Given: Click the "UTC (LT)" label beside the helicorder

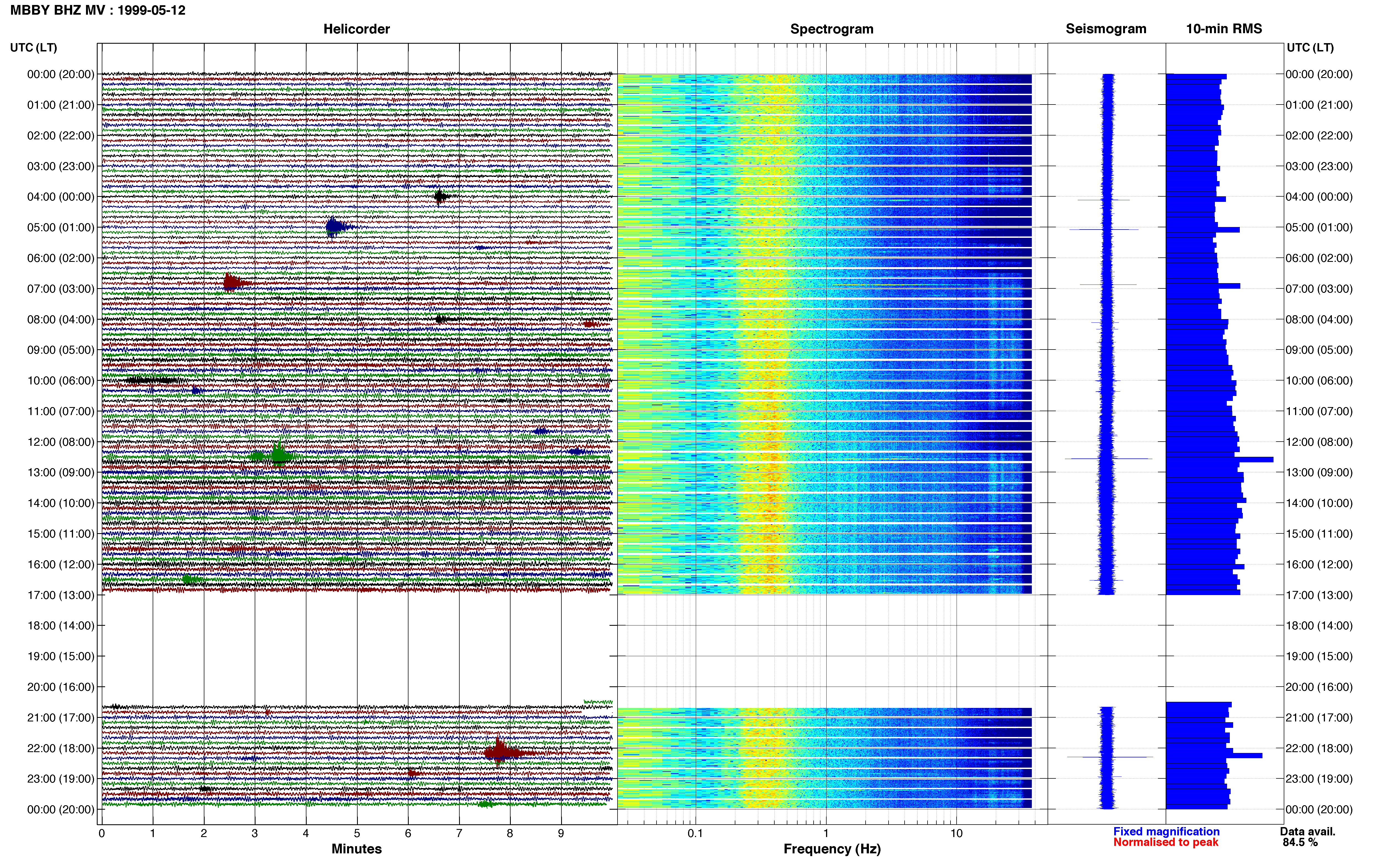Looking at the screenshot, I should 33,48.
